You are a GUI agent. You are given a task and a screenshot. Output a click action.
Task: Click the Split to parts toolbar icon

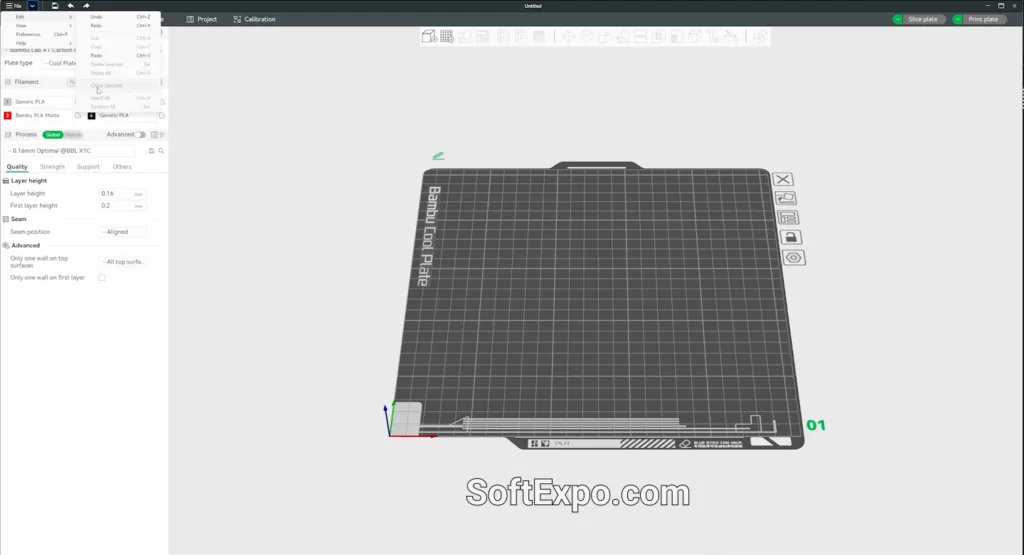point(521,37)
